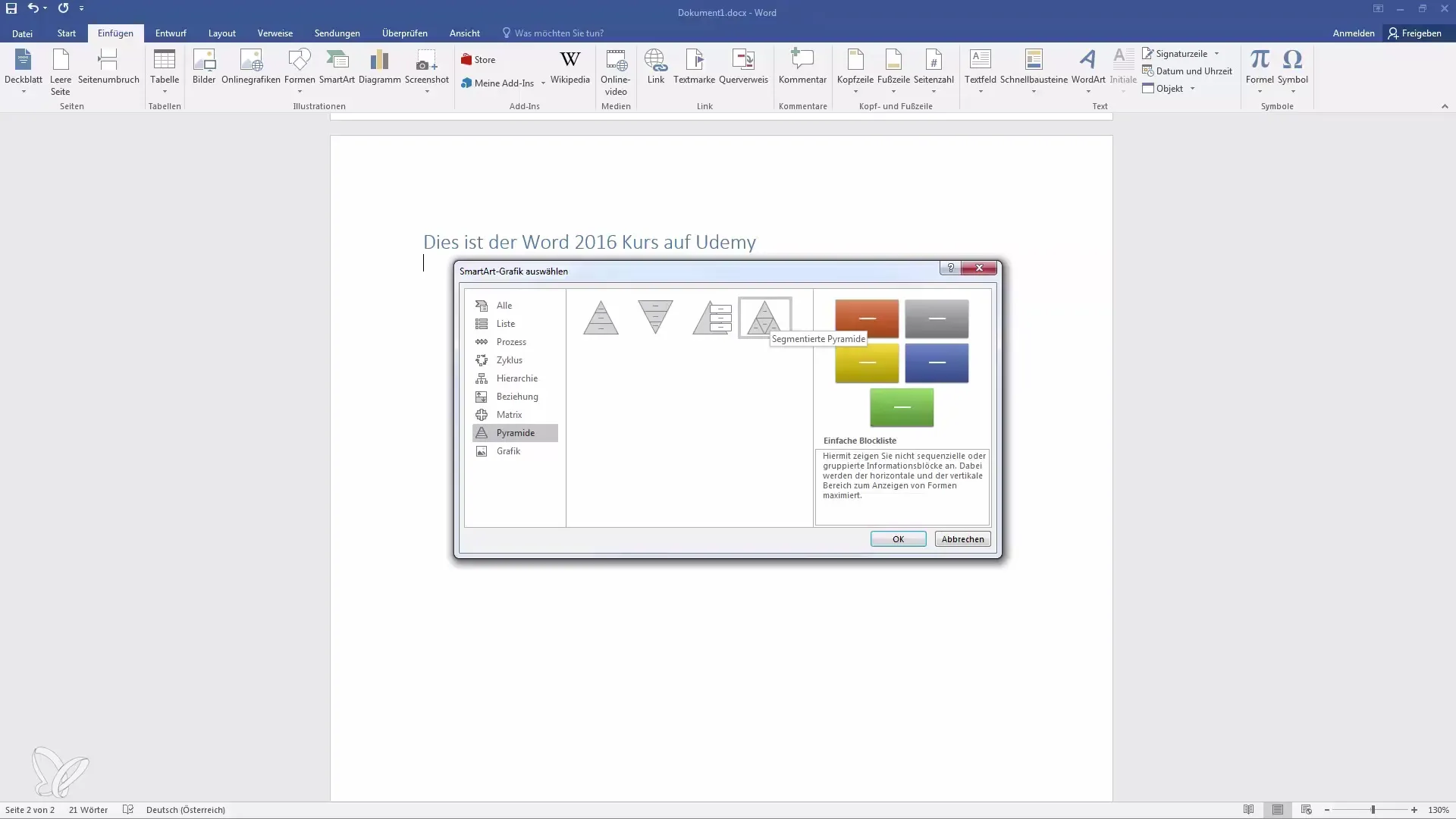
Task: Click the Link button in ribbon
Action: pos(656,67)
